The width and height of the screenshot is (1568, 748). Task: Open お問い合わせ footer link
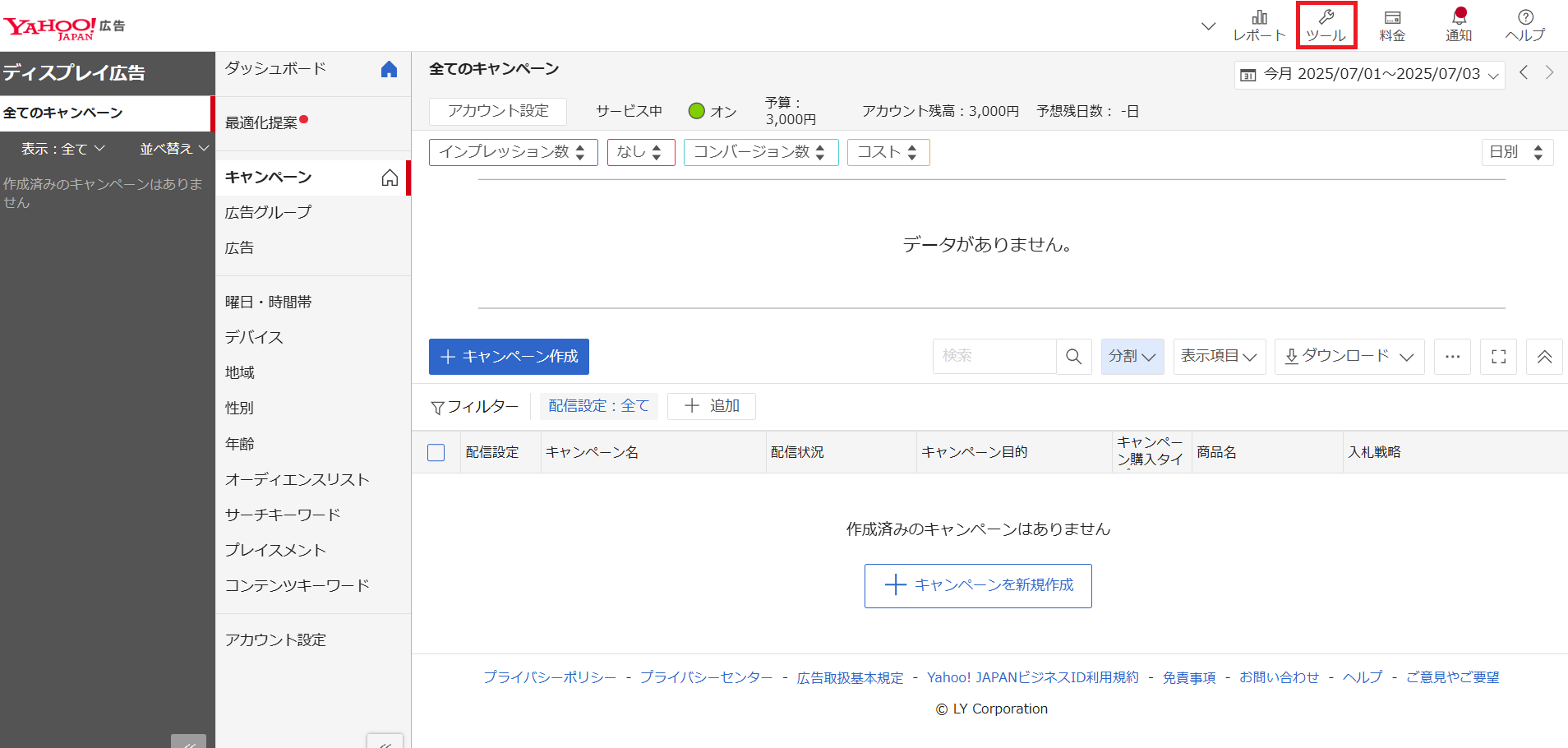tap(1279, 677)
